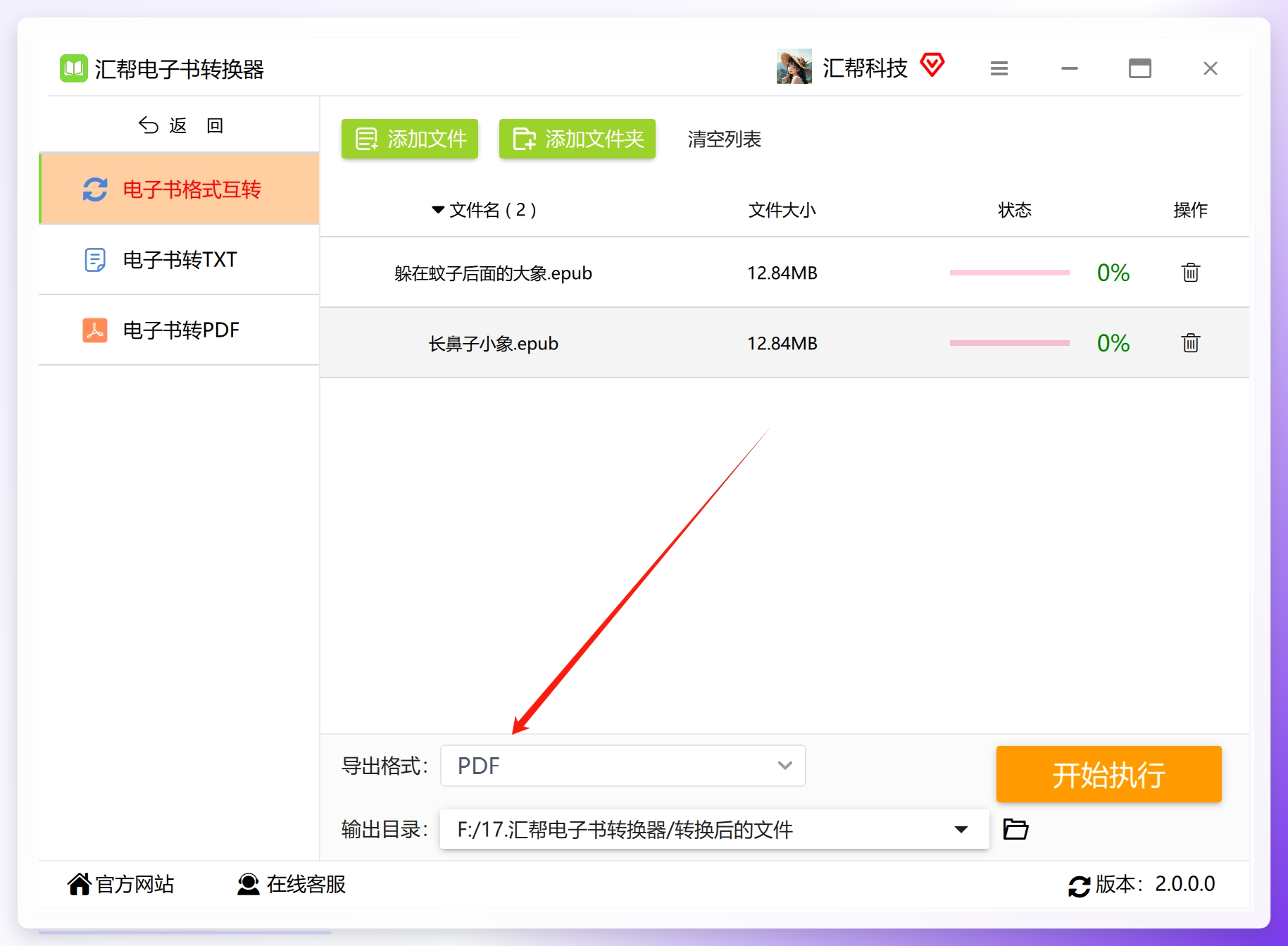This screenshot has width=1288, height=946.
Task: Click the 输出目录 path field text
Action: coord(625,830)
